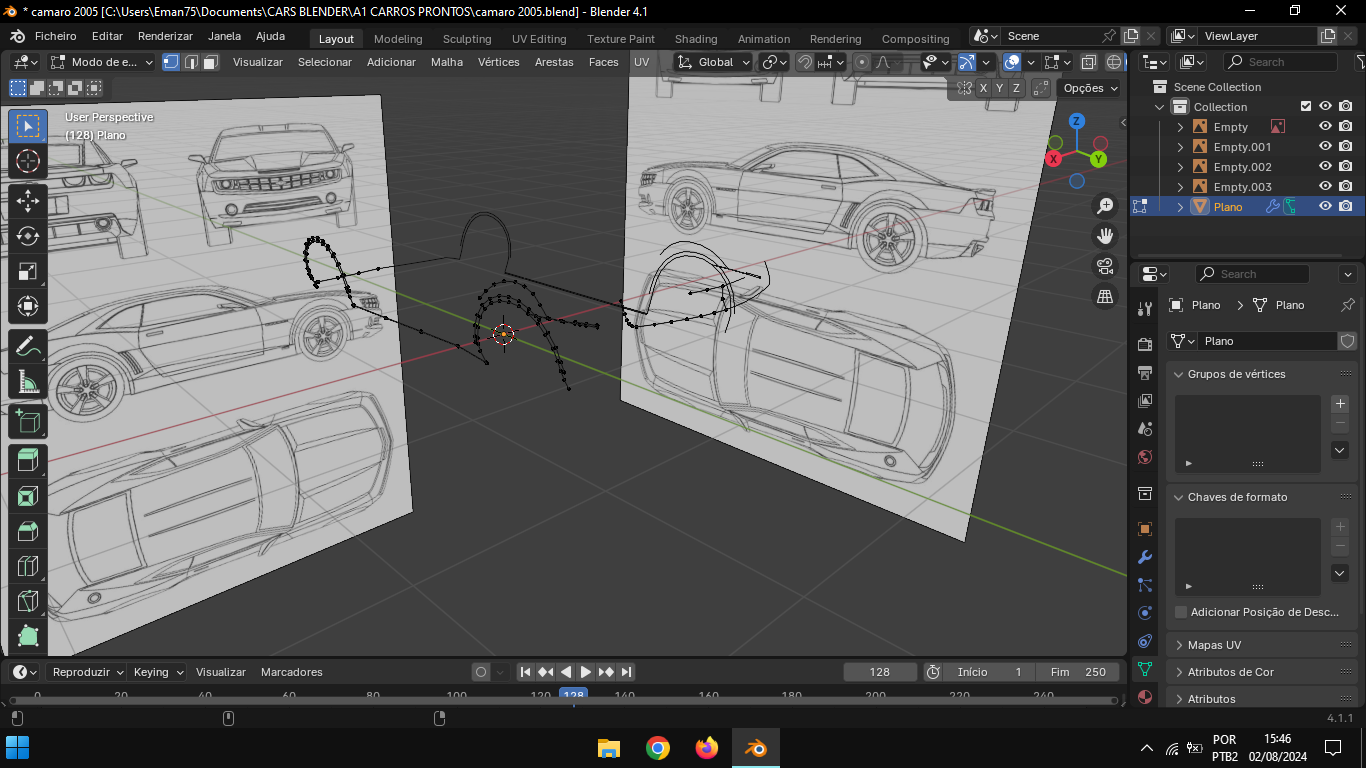Screen dimensions: 1366x768
Task: Hide the Empty.001 object with its eye icon
Action: click(x=1325, y=146)
